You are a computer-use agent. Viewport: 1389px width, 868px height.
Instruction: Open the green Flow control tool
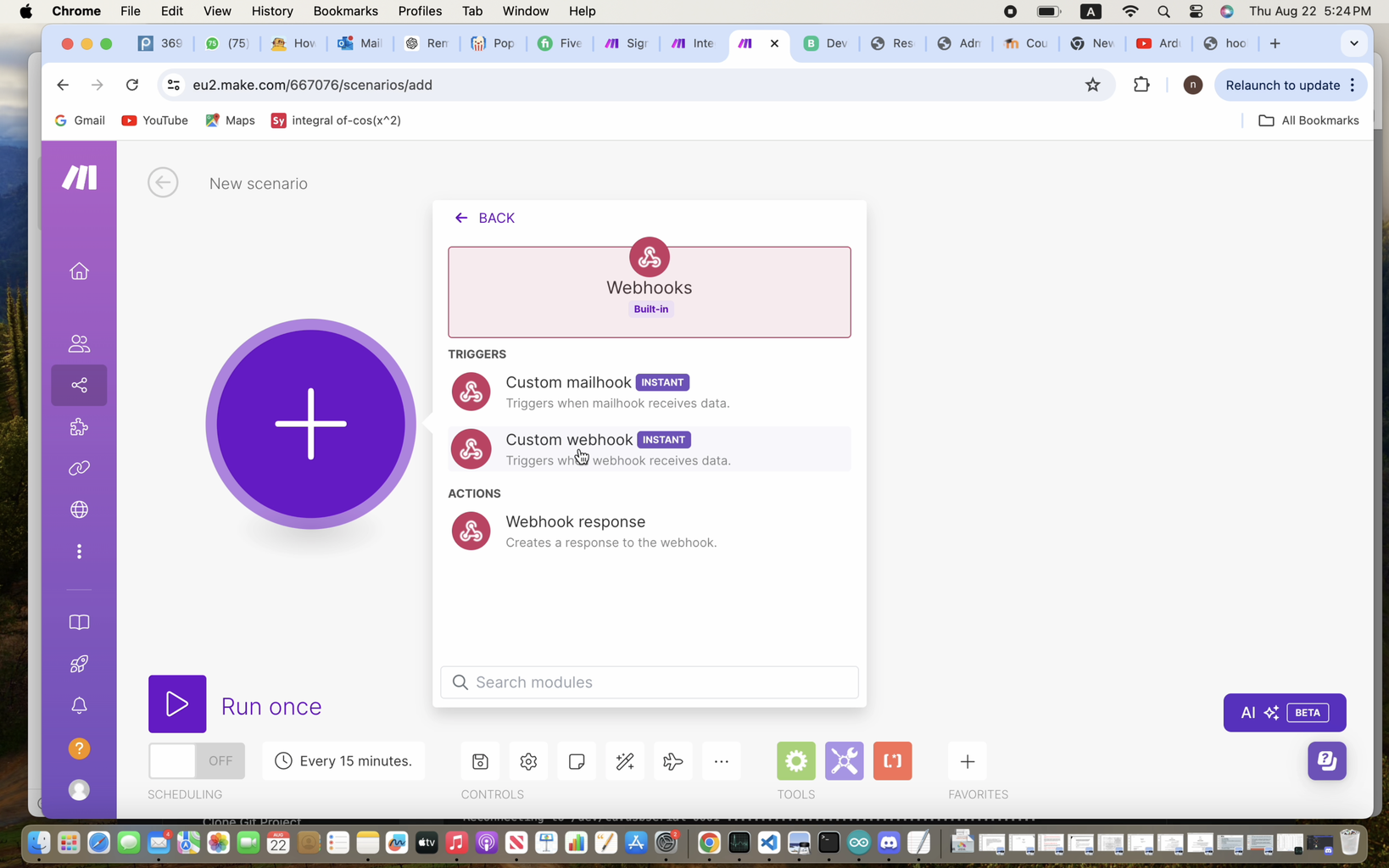click(x=796, y=761)
